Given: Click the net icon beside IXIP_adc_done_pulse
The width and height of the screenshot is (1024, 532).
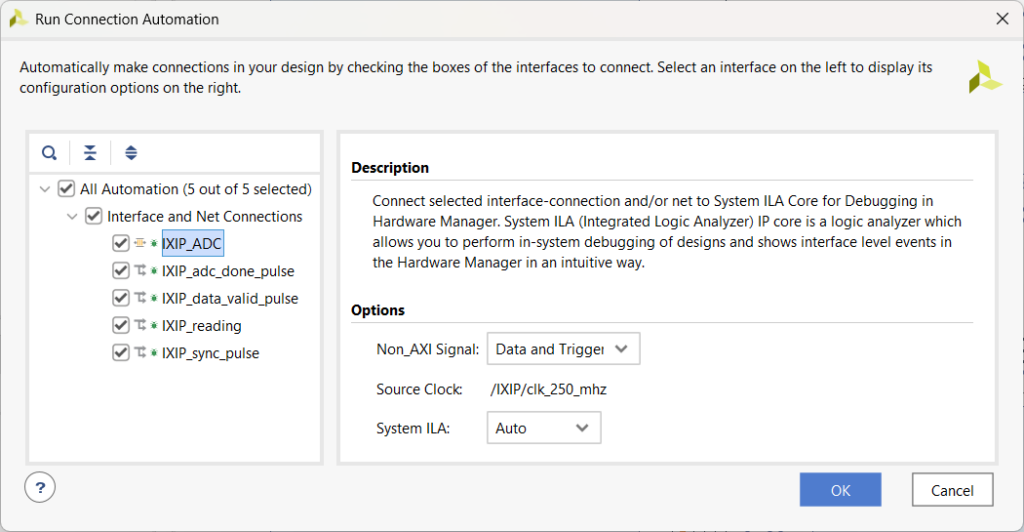Looking at the screenshot, I should [x=139, y=271].
